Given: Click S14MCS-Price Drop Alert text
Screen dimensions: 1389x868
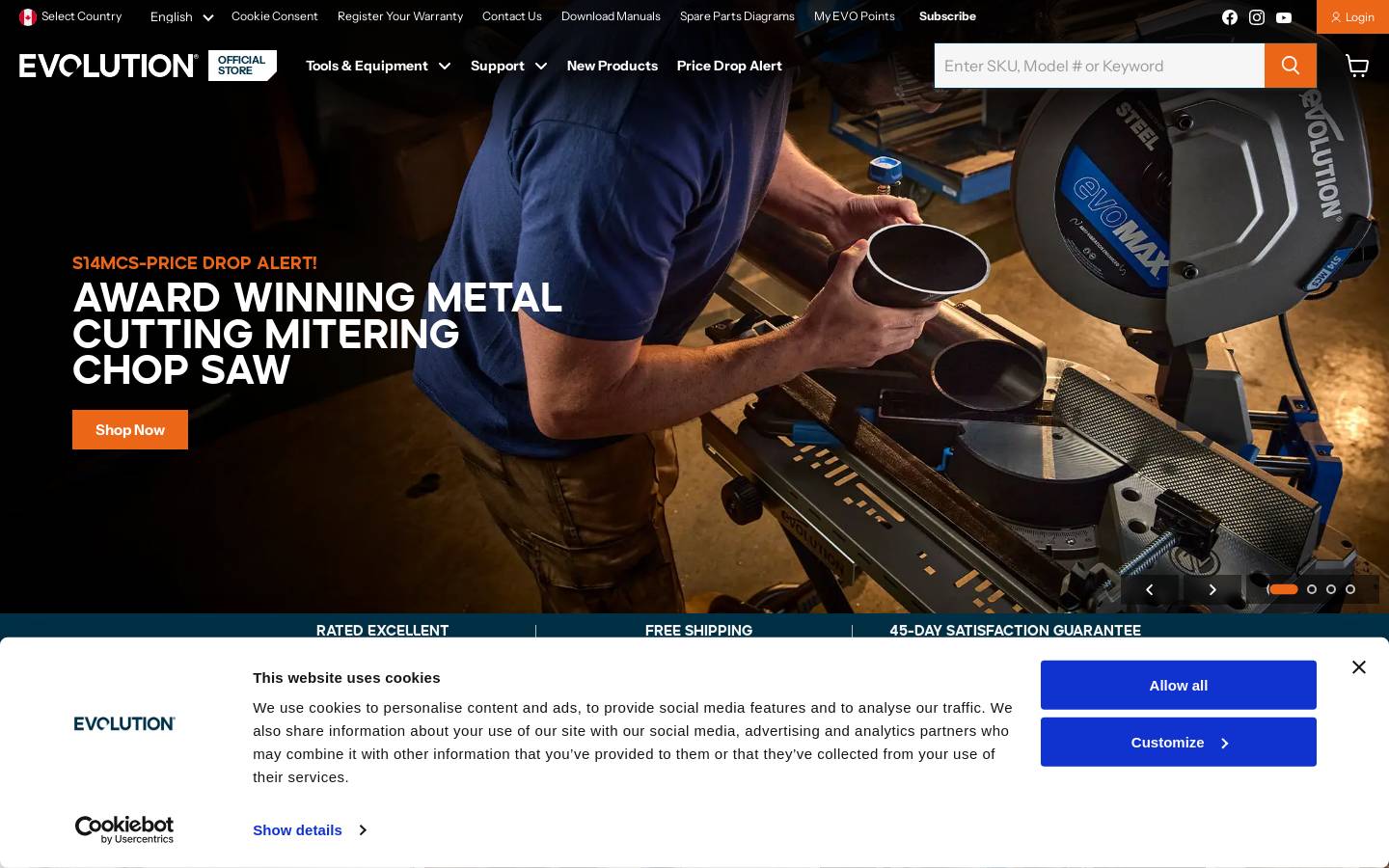Looking at the screenshot, I should [x=195, y=262].
